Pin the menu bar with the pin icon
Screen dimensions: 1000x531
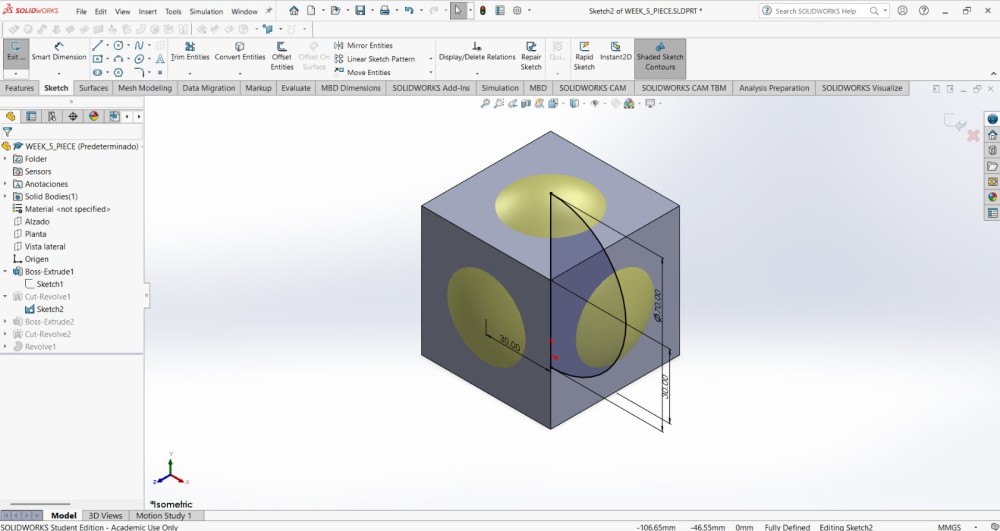[268, 11]
